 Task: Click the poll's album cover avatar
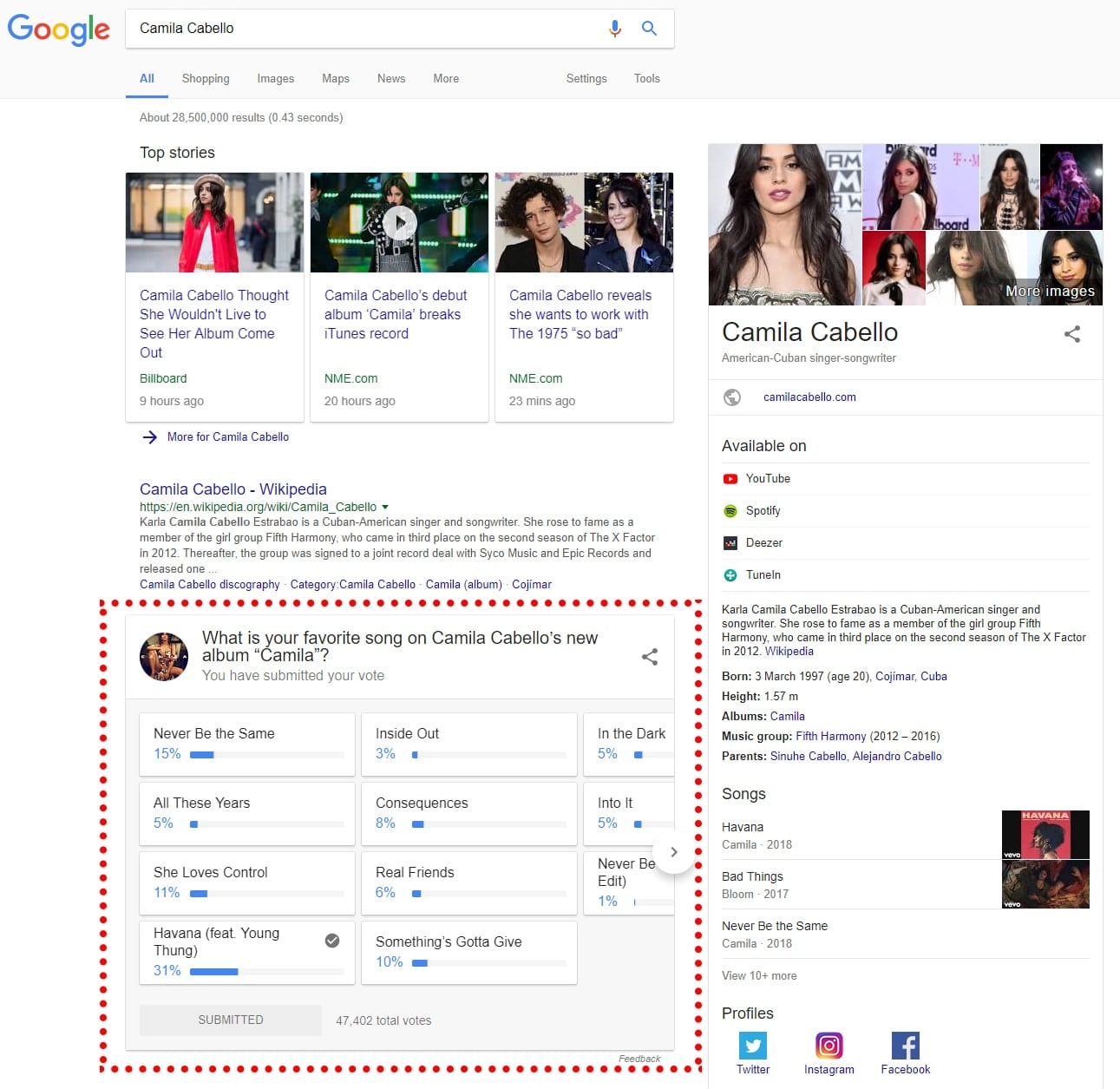164,657
